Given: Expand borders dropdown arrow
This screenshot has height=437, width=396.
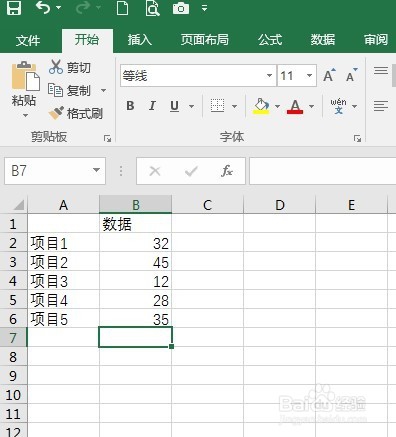Looking at the screenshot, I should click(234, 106).
